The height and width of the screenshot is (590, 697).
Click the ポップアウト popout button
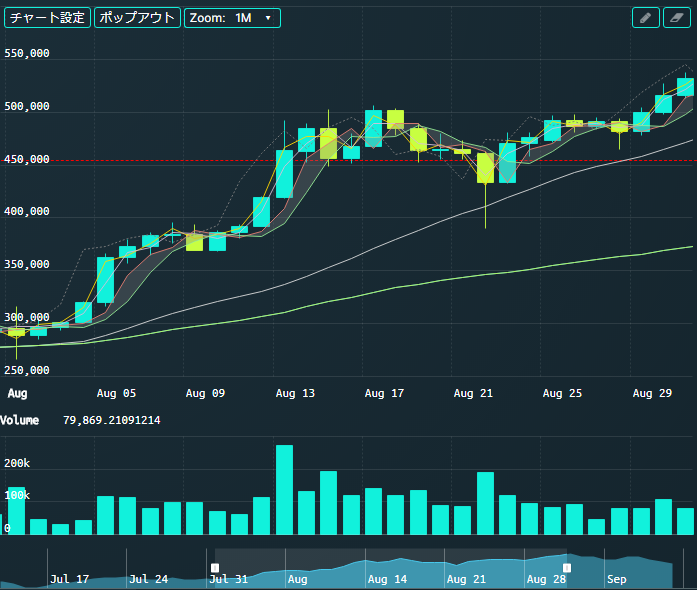coord(137,18)
